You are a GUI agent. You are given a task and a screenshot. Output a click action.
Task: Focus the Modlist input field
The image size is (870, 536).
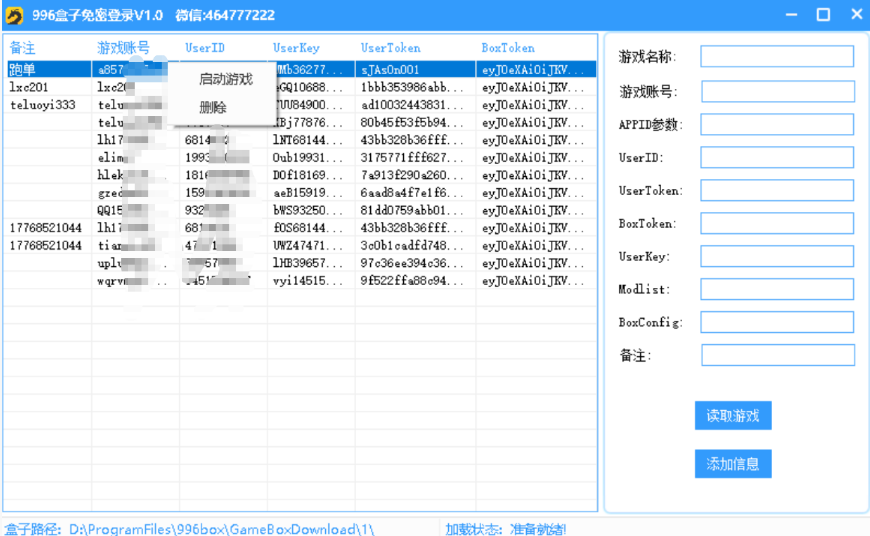tap(777, 290)
